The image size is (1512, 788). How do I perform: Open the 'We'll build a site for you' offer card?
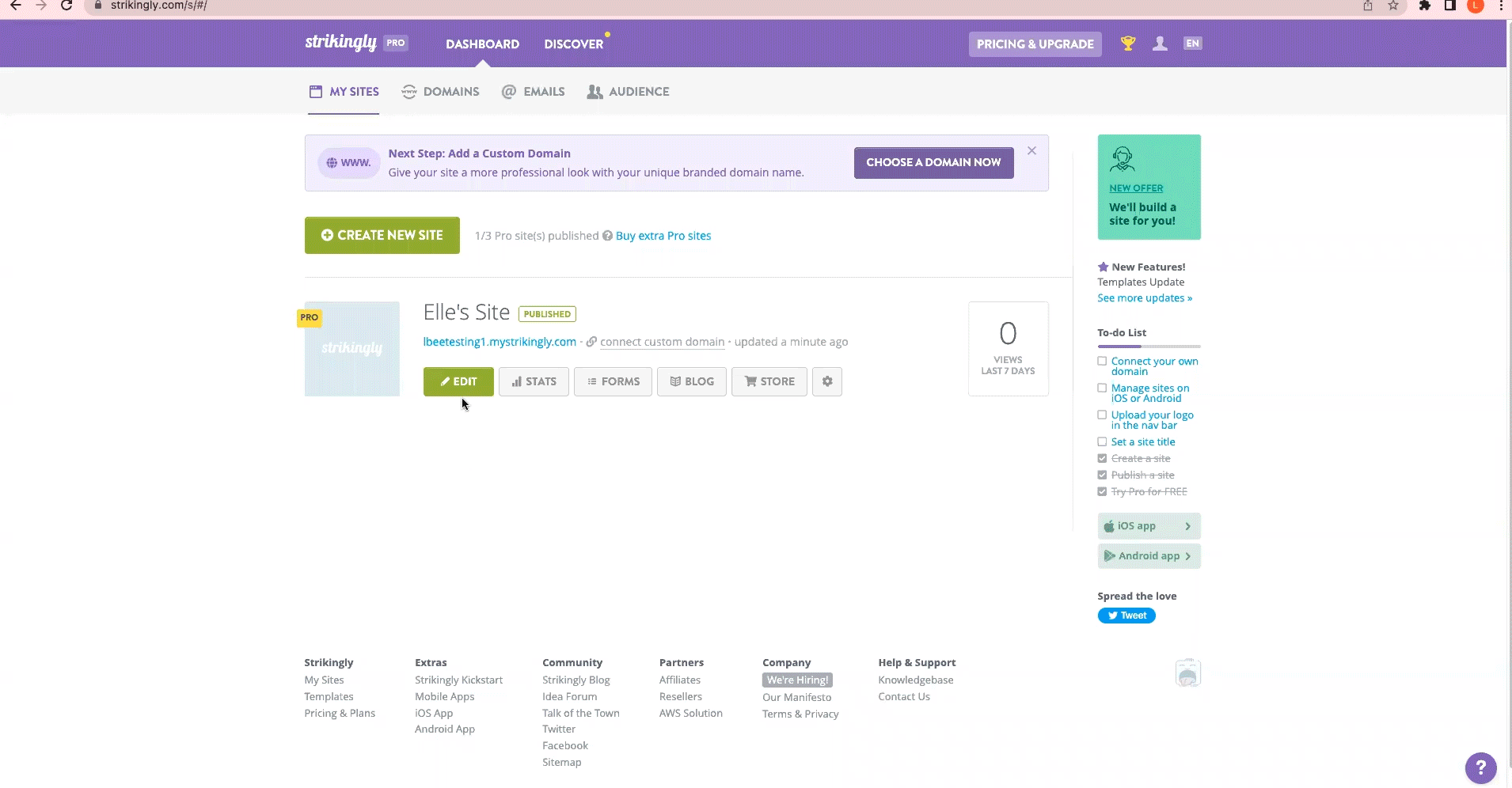pos(1149,187)
